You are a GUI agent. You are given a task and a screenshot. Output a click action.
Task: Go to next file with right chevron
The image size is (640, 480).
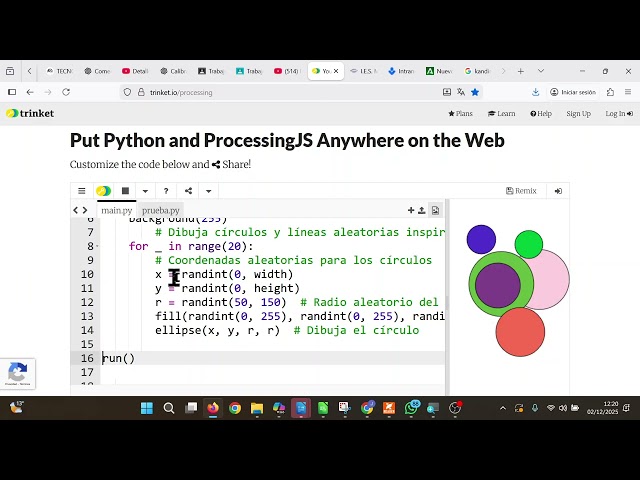85,210
